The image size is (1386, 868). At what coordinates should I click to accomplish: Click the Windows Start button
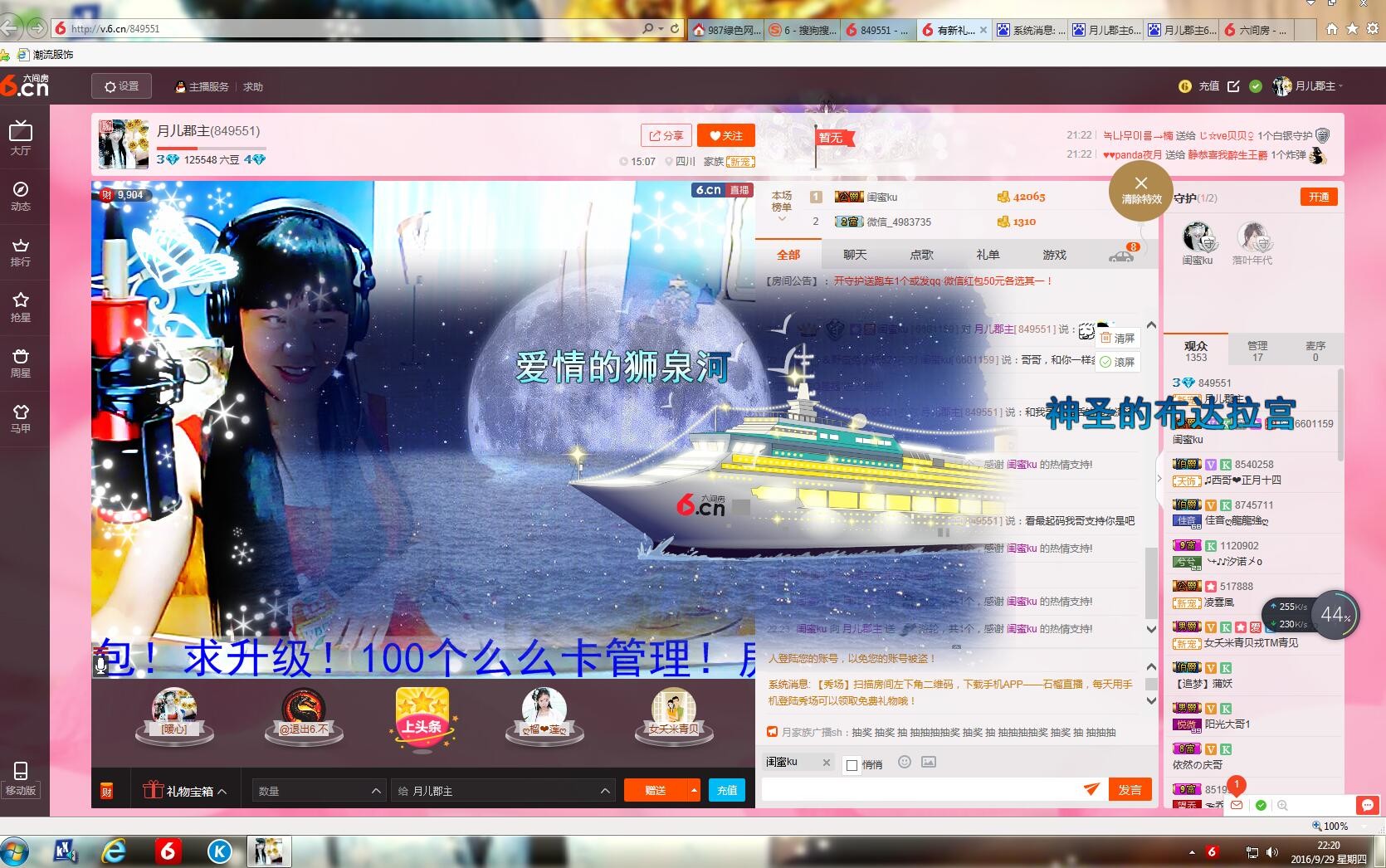point(14,852)
